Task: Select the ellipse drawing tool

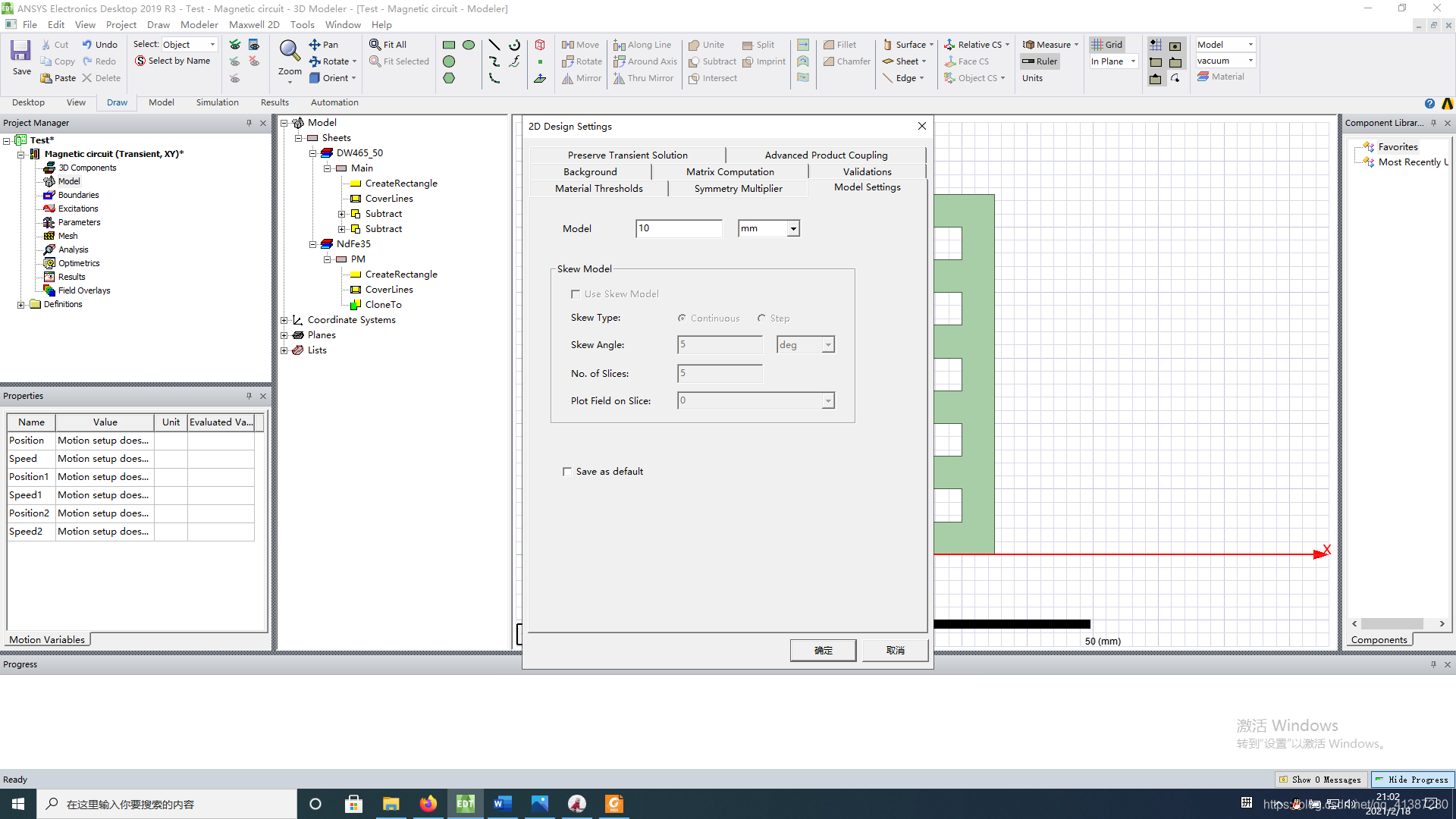Action: click(x=469, y=45)
